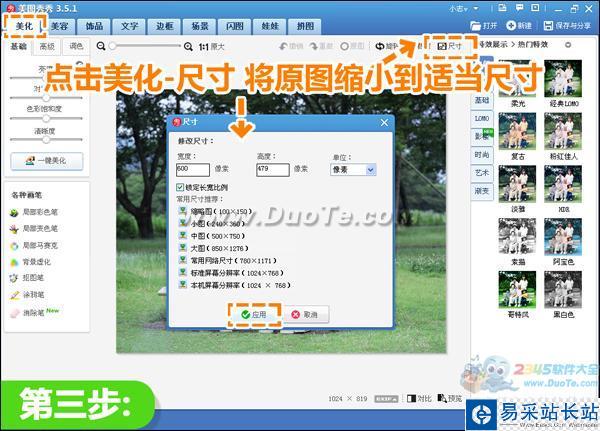Apply the 经典LOMO effect thumbnail

[563, 79]
